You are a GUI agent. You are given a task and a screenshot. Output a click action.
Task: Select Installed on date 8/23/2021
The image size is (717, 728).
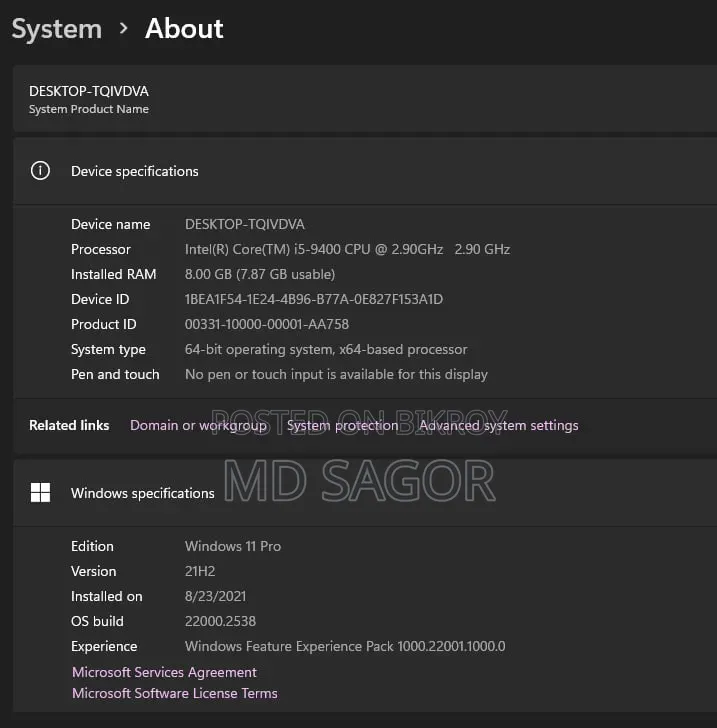click(215, 596)
